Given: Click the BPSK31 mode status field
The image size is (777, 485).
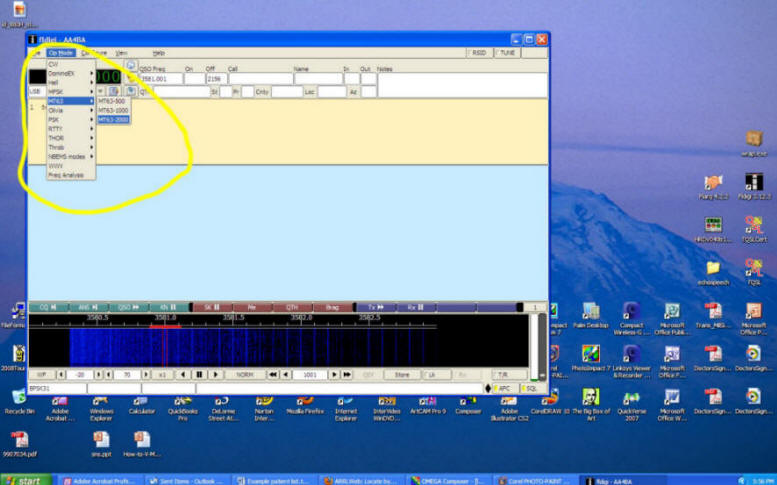Looking at the screenshot, I should (x=57, y=389).
